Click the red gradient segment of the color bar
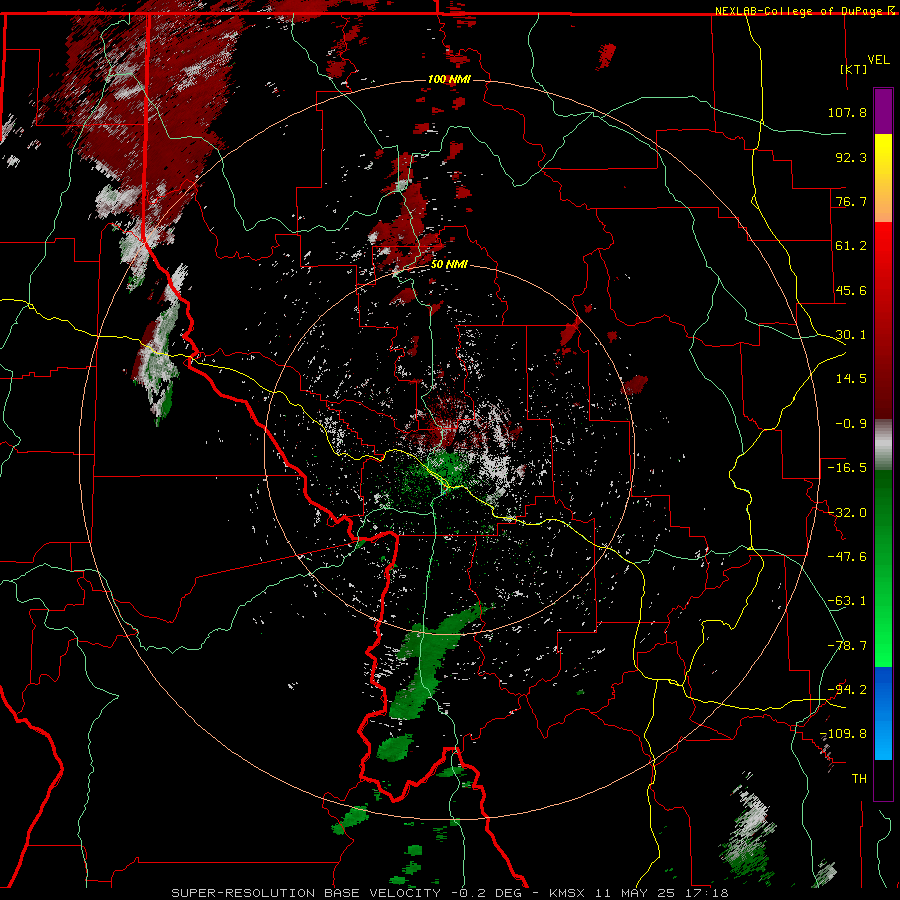The width and height of the screenshot is (900, 900). click(x=883, y=320)
